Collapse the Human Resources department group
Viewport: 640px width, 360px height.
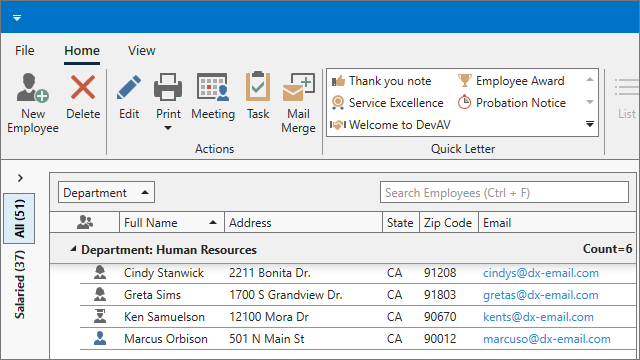73,249
